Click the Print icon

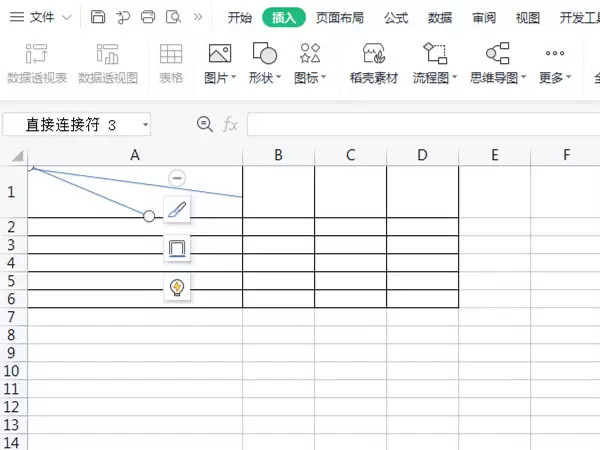[x=148, y=17]
